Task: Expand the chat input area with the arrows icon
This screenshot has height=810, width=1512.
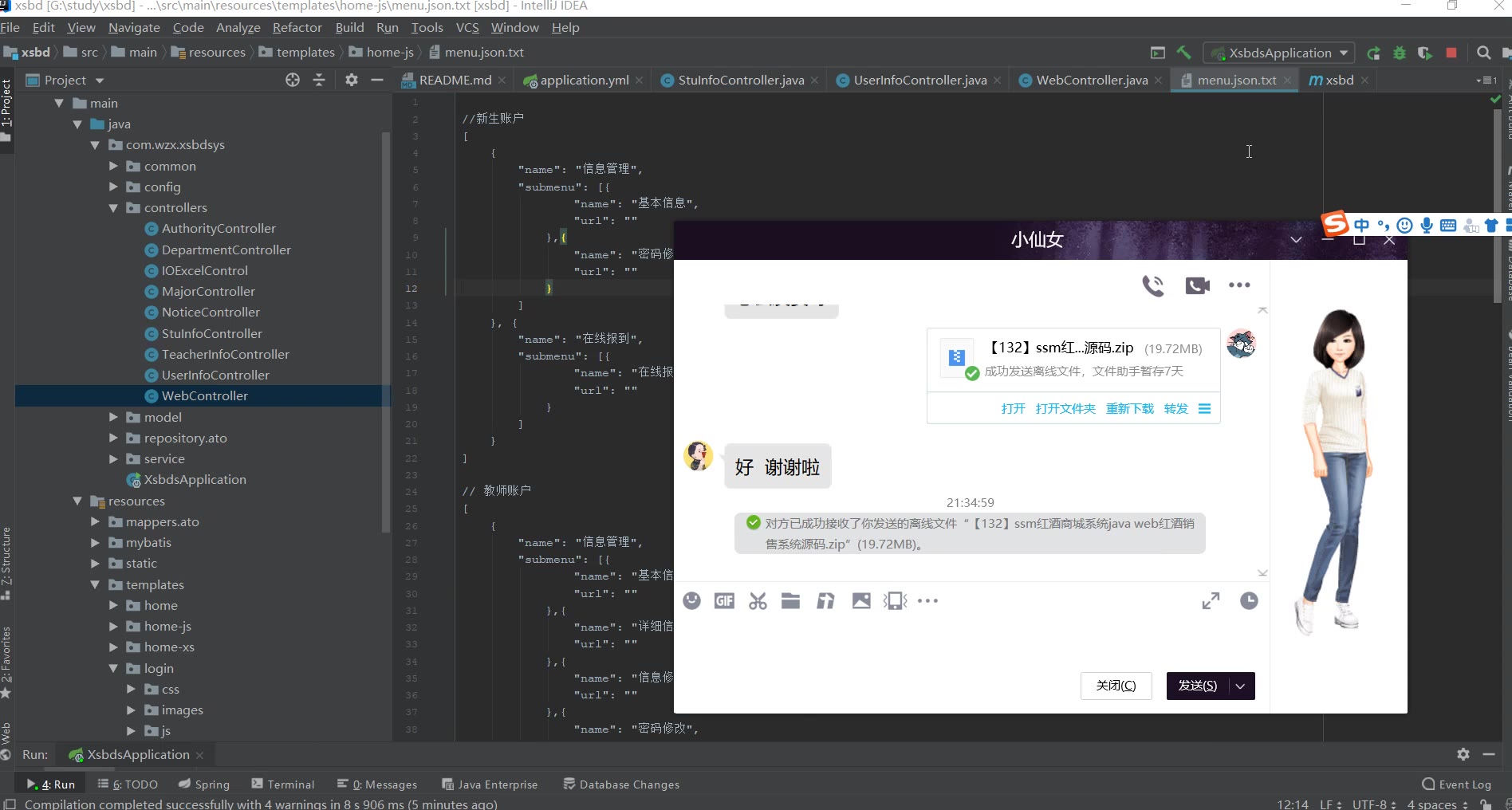Action: click(1211, 601)
